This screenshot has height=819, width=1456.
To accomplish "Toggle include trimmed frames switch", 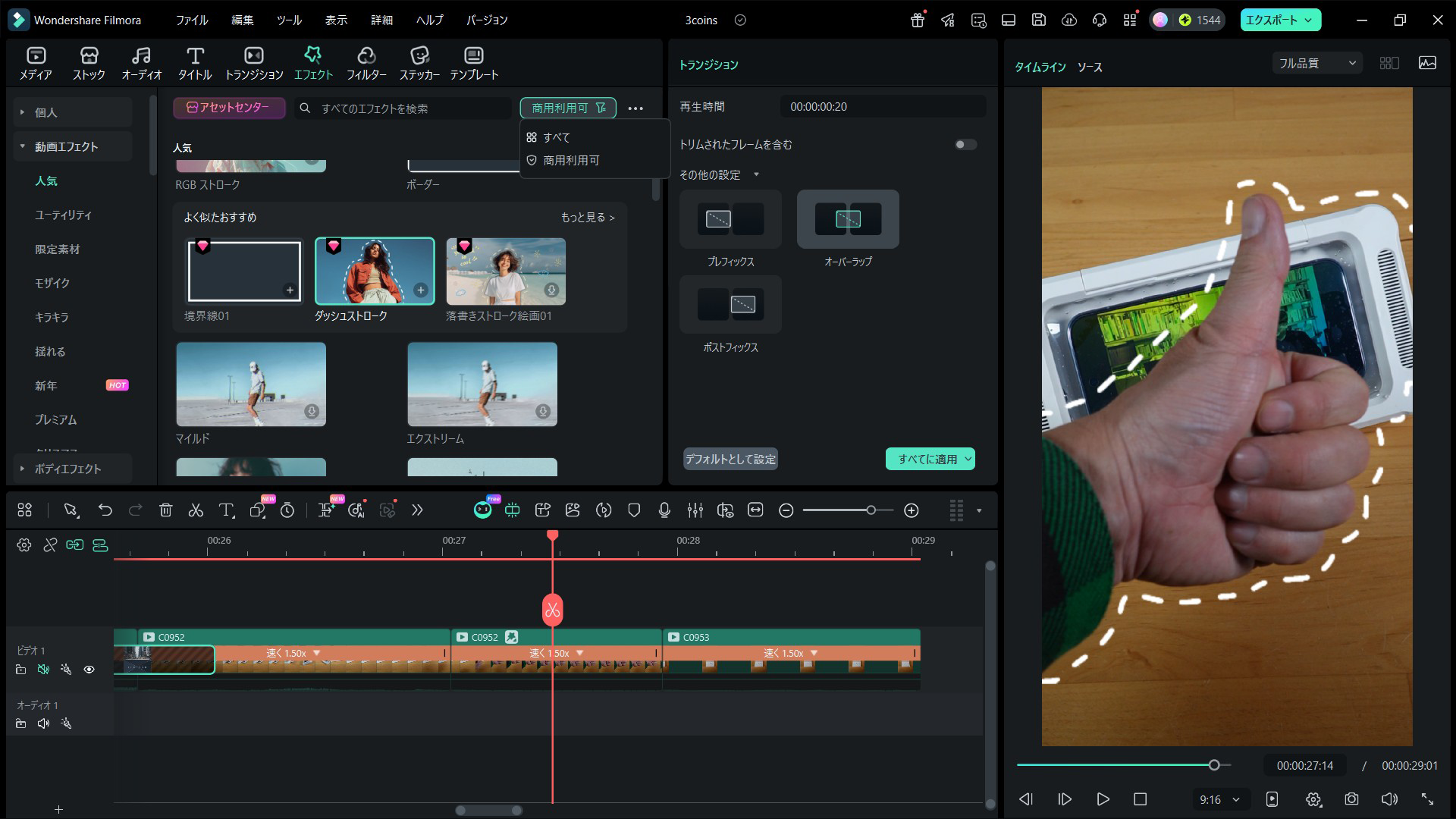I will coord(965,145).
